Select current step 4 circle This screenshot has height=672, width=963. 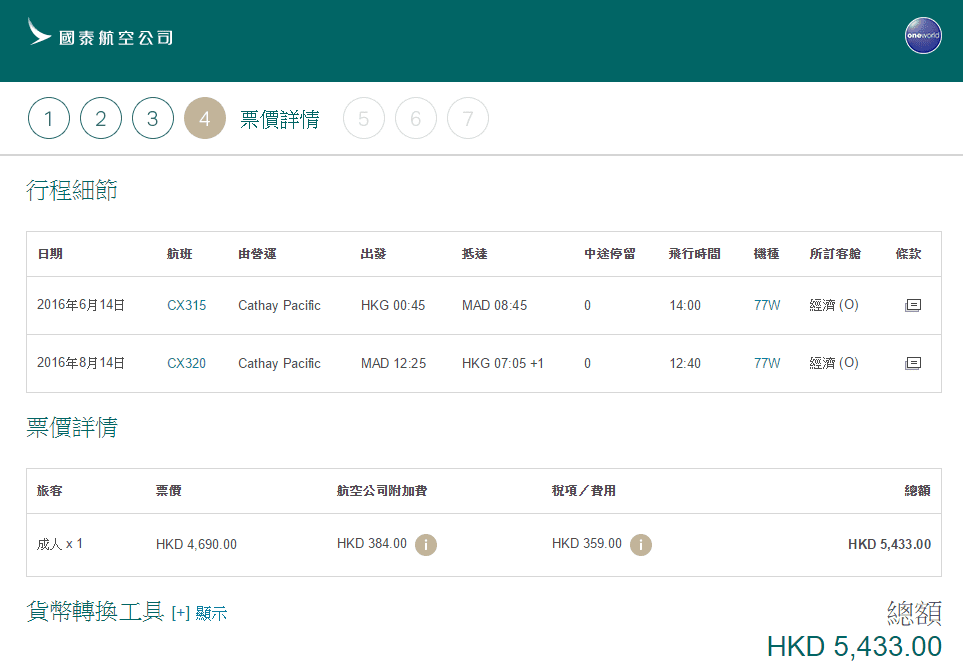click(205, 119)
